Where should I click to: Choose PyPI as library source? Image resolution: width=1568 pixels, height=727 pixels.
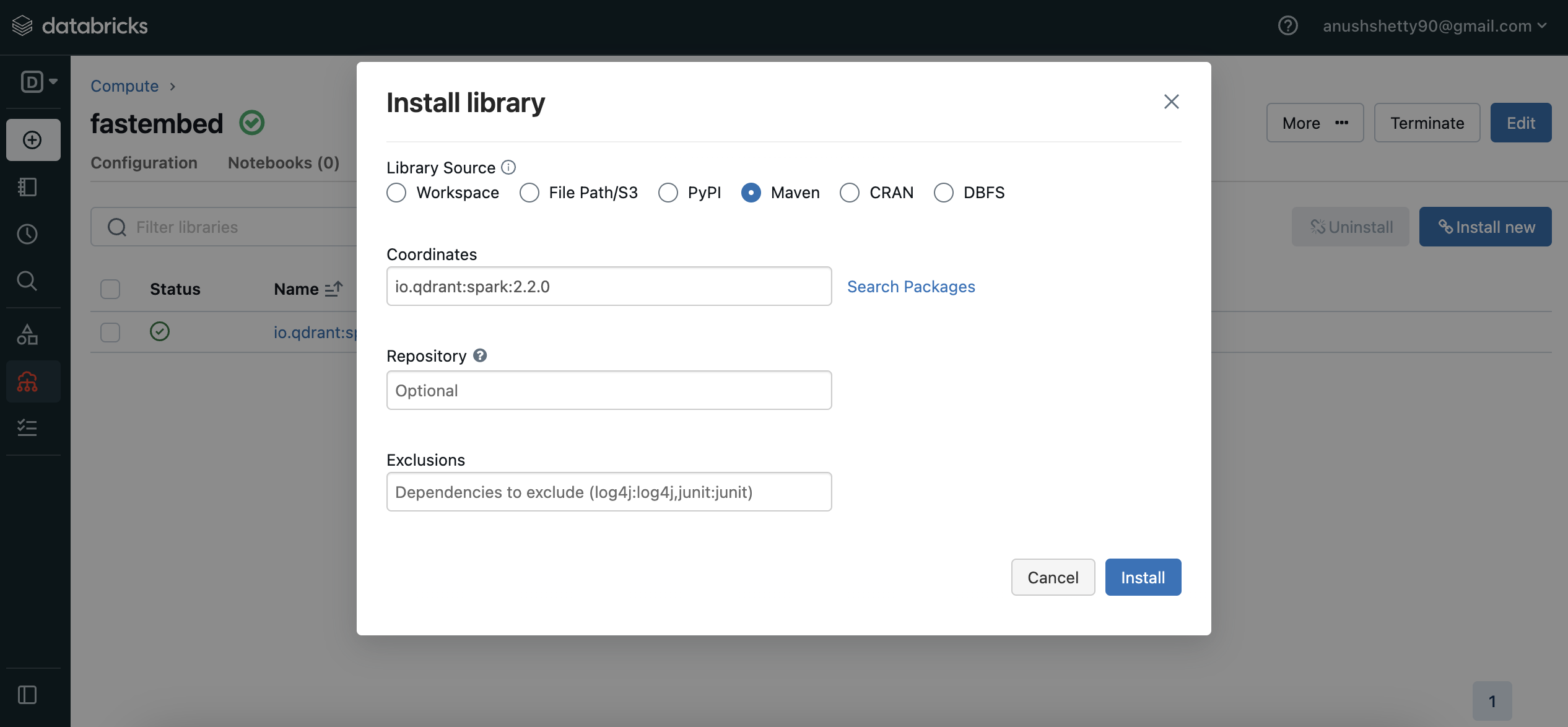tap(668, 193)
